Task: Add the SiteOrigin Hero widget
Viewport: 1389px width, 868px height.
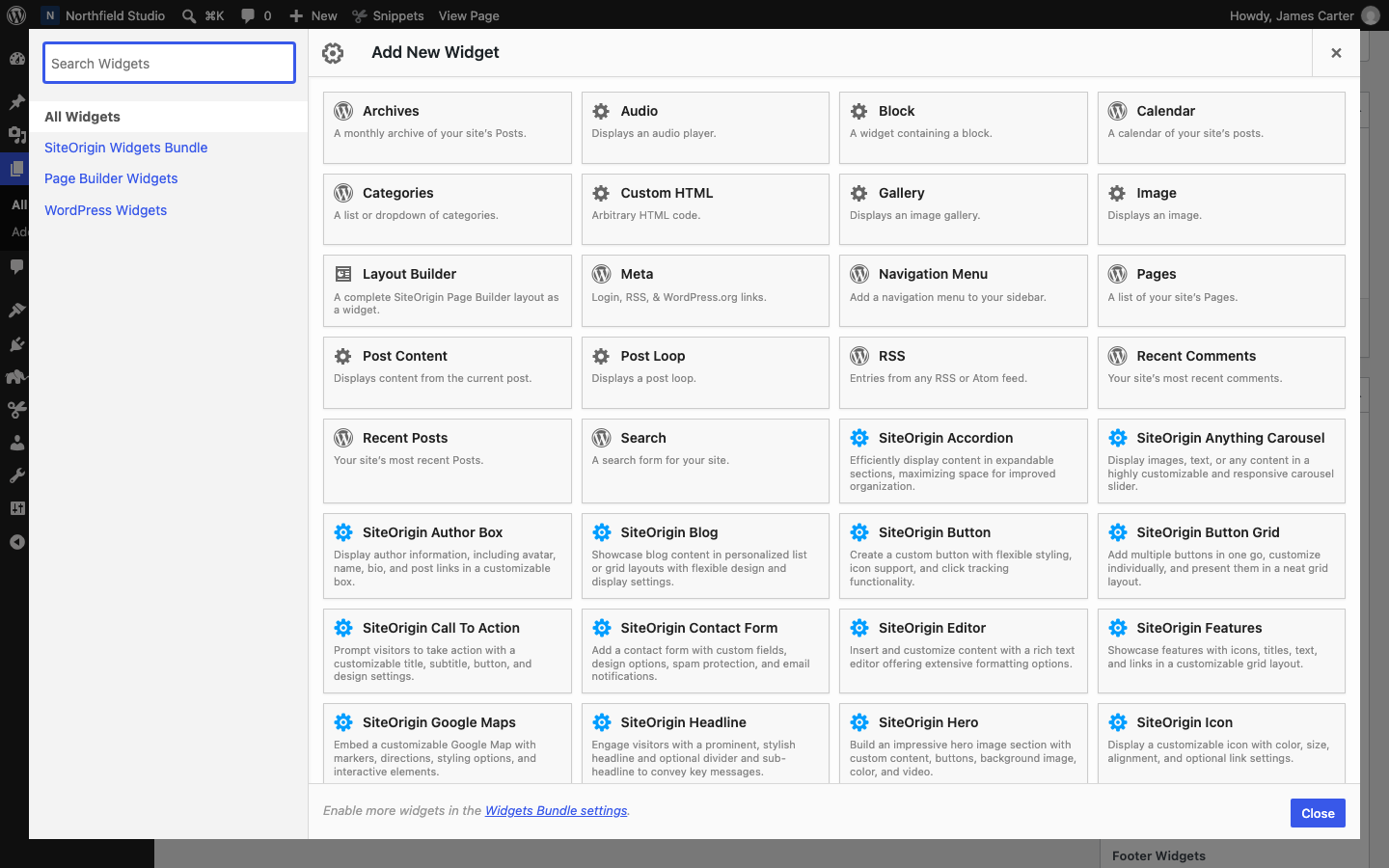Action: [964, 744]
